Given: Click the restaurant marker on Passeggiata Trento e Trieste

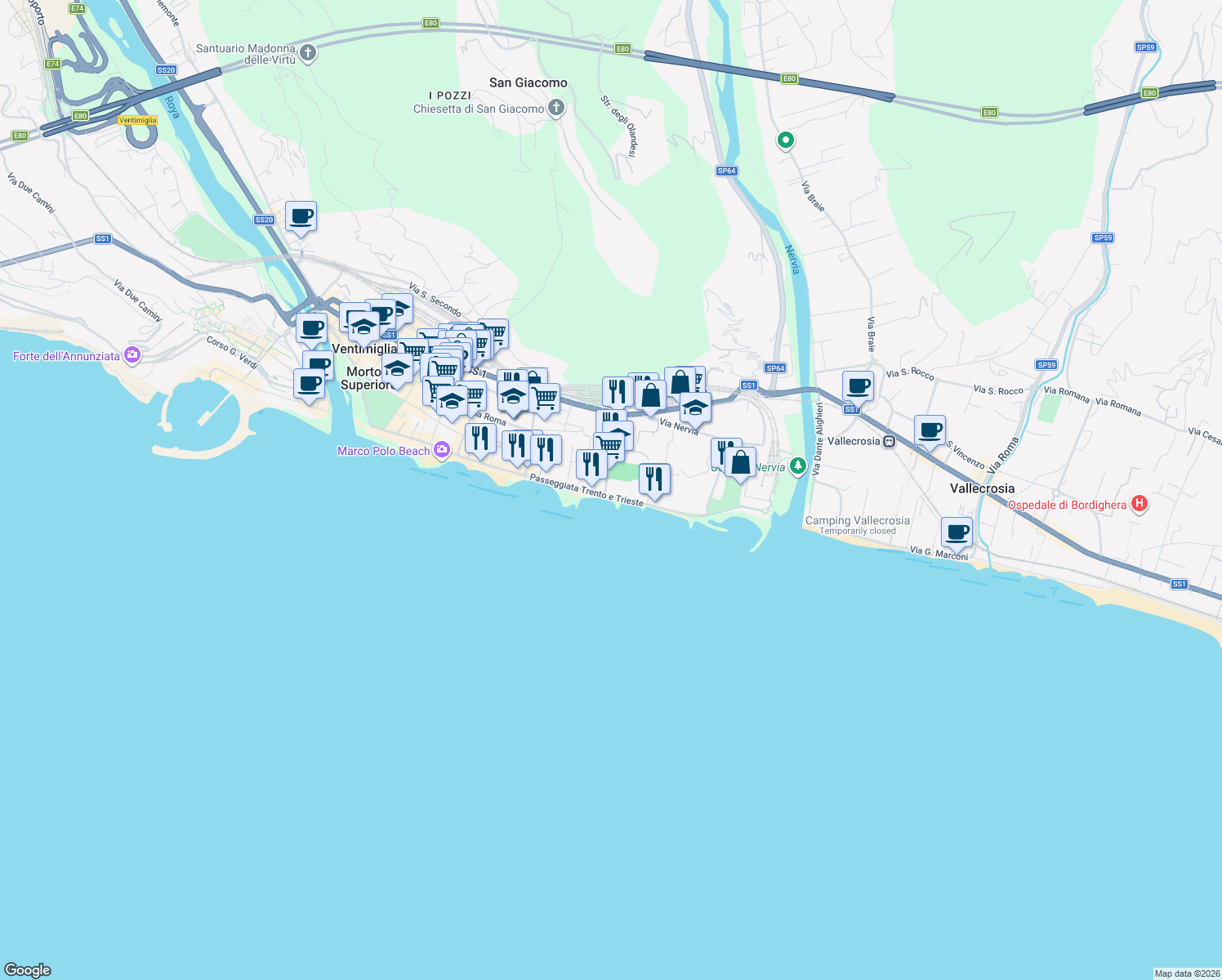Looking at the screenshot, I should coord(653,476).
